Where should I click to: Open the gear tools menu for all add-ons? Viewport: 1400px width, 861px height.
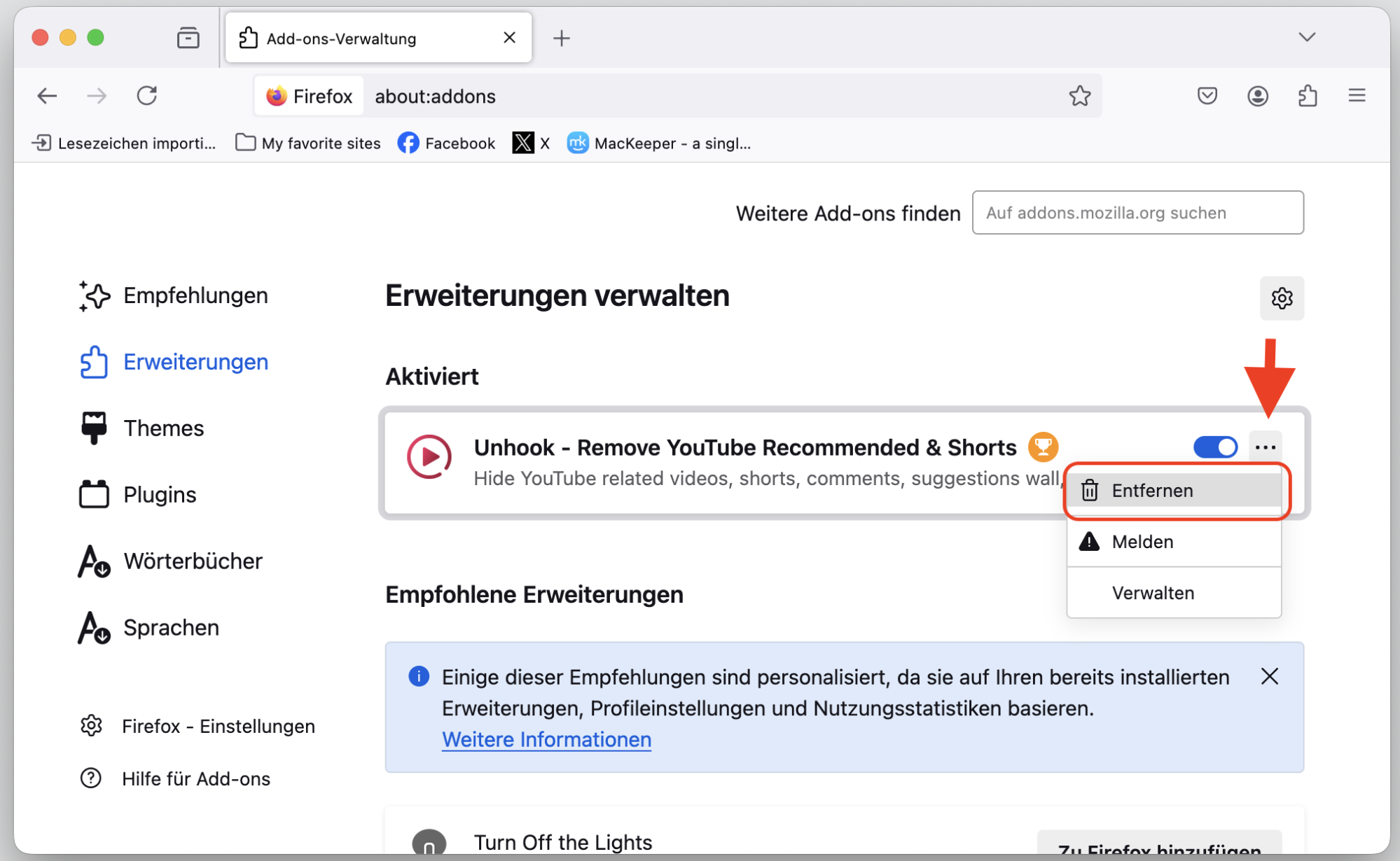[x=1282, y=298]
